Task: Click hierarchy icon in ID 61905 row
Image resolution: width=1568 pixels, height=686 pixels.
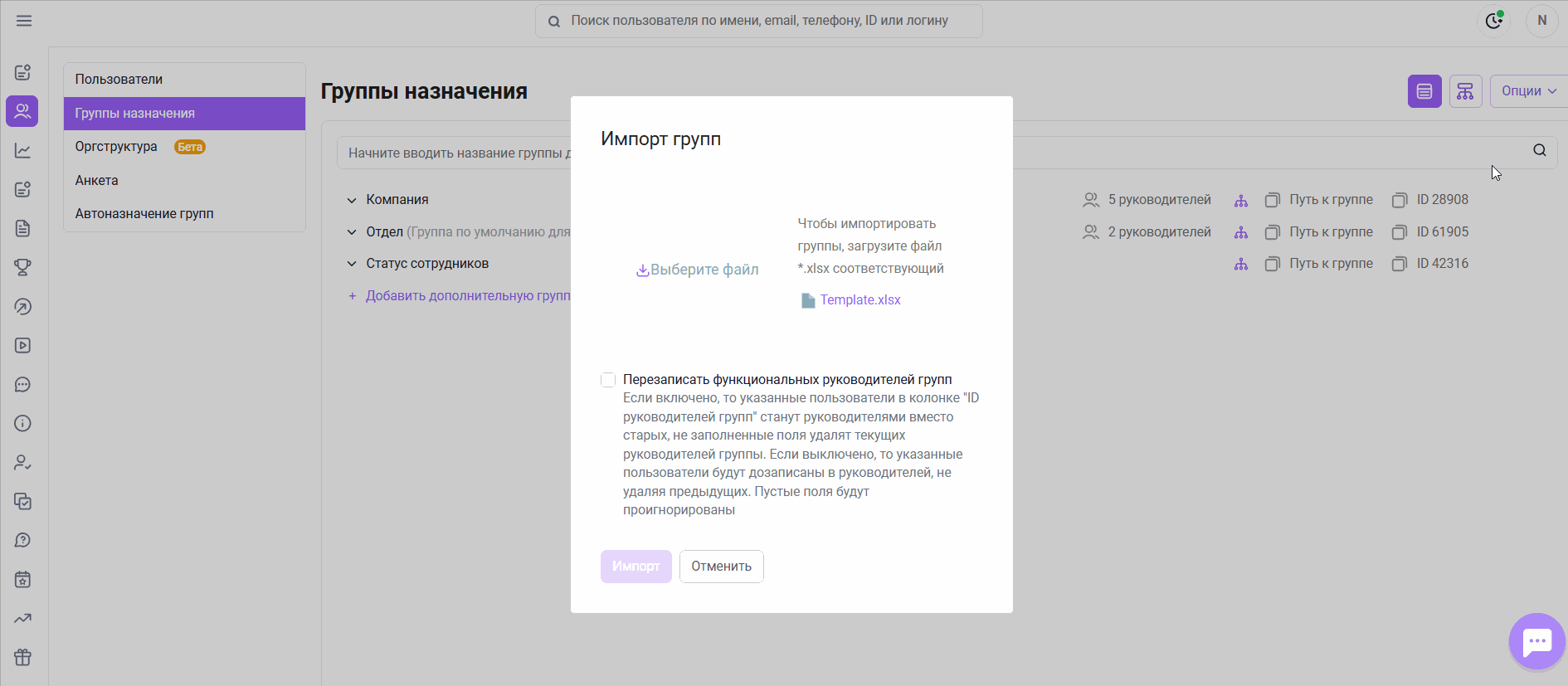Action: tap(1241, 232)
